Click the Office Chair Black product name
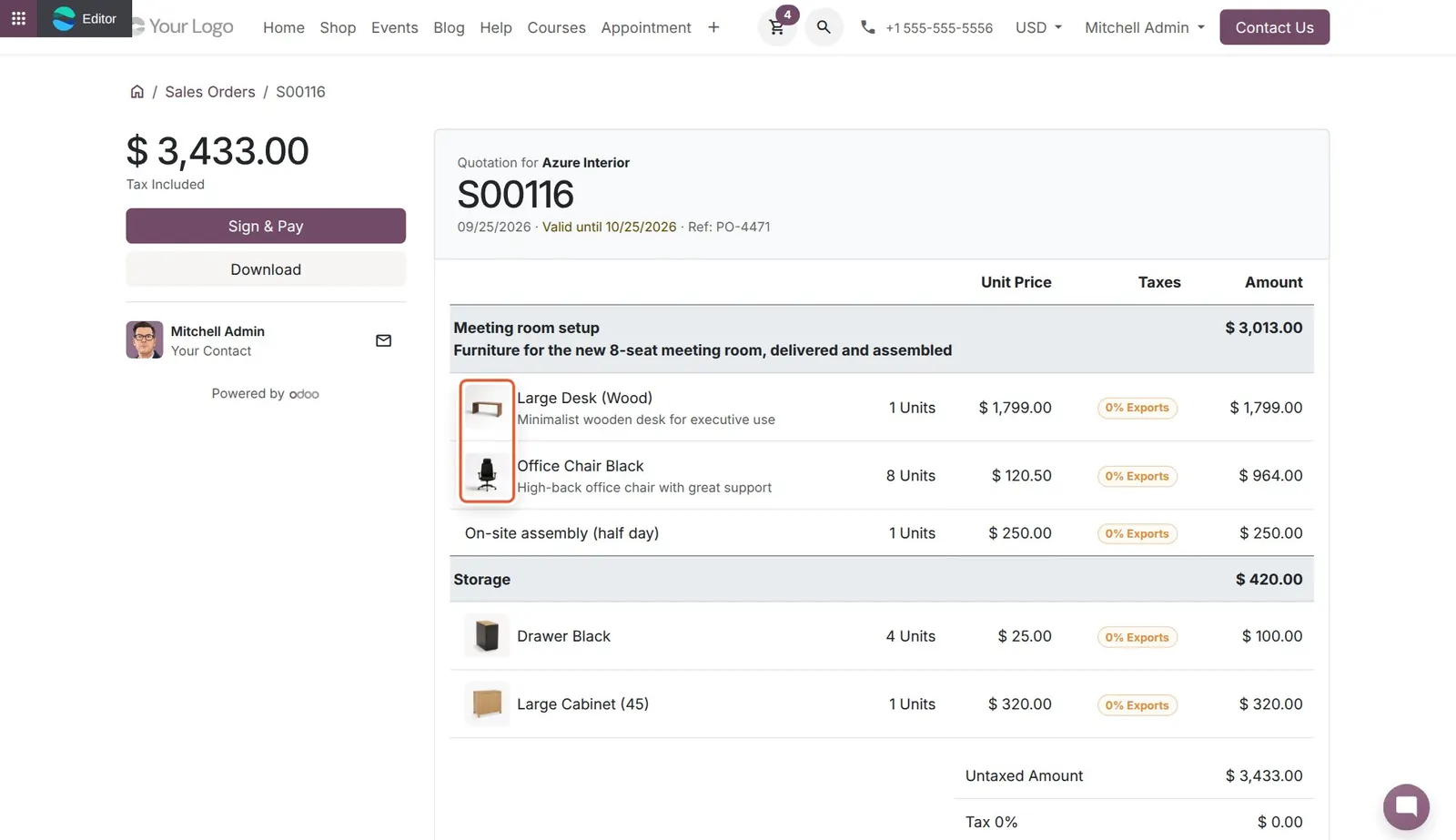Image resolution: width=1456 pixels, height=840 pixels. [x=580, y=465]
